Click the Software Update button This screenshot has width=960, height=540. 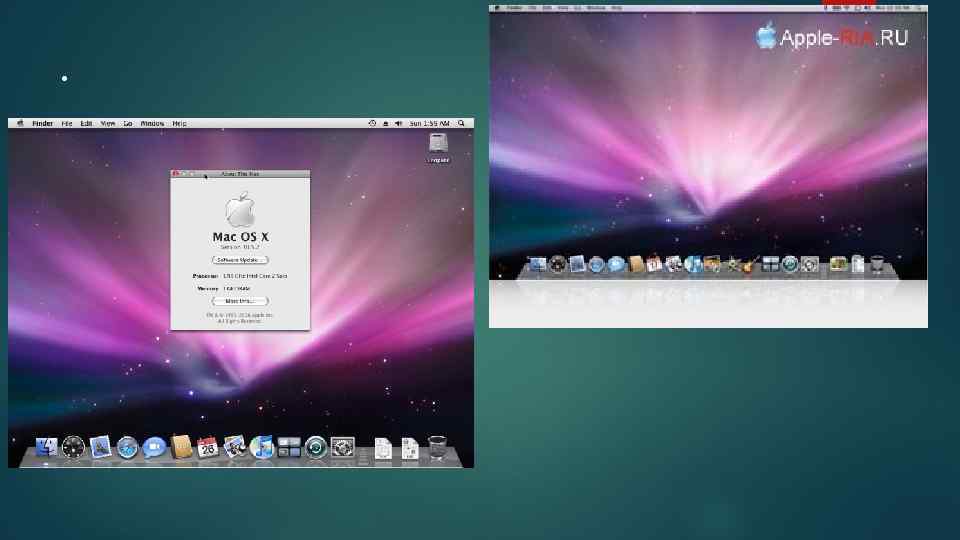click(240, 260)
